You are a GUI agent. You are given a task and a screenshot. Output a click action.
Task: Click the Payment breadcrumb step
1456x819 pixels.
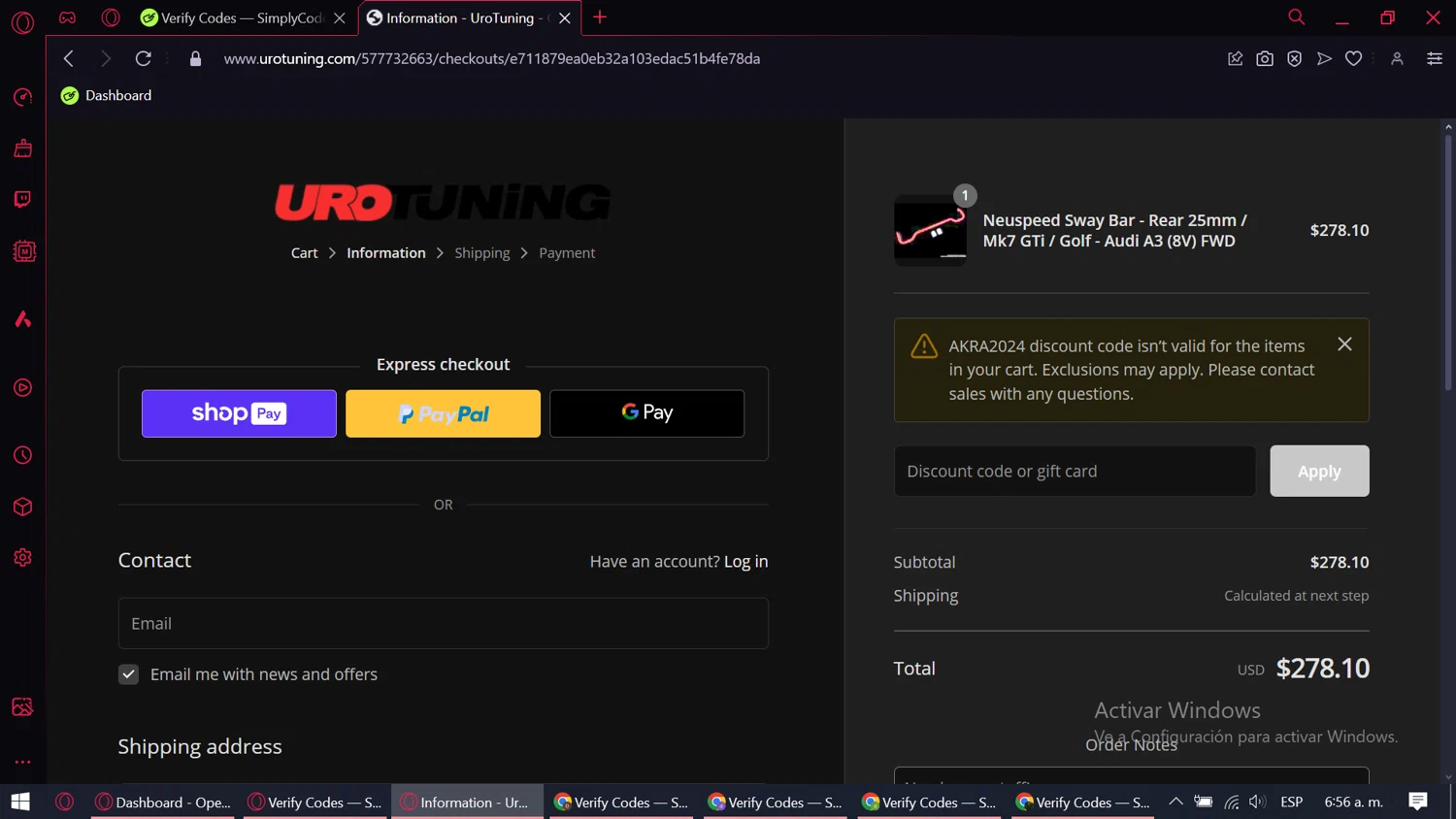[567, 253]
